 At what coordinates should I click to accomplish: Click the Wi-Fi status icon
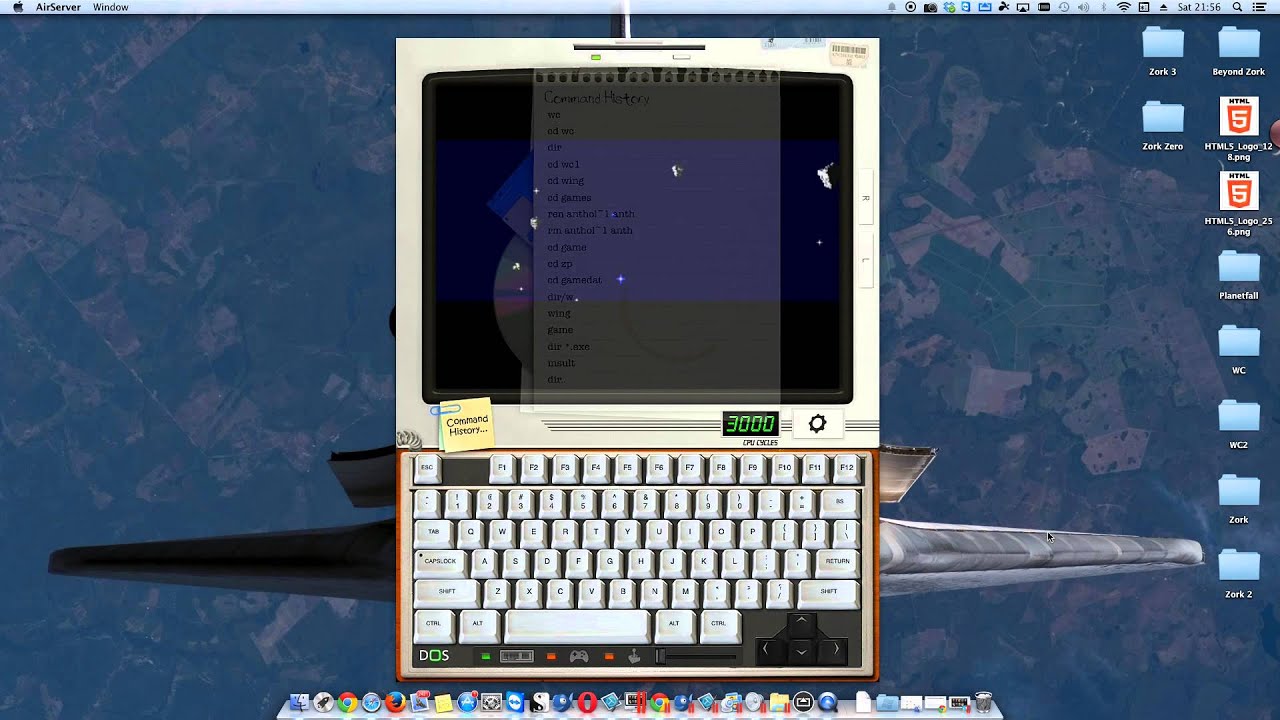(1124, 7)
